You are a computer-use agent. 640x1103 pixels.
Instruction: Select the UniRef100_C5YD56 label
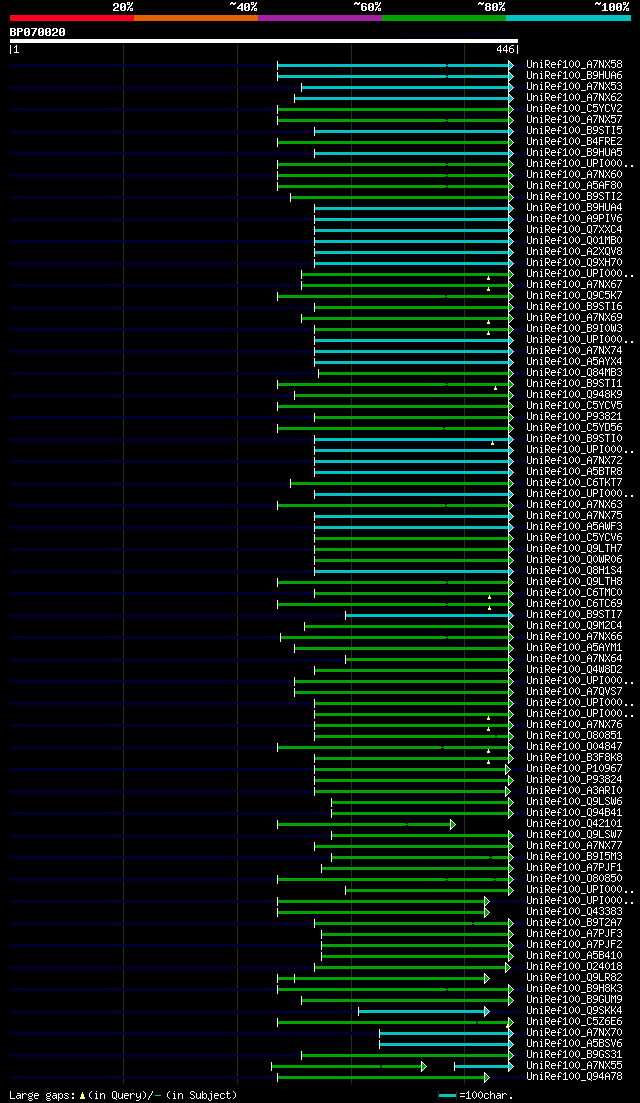(x=574, y=428)
